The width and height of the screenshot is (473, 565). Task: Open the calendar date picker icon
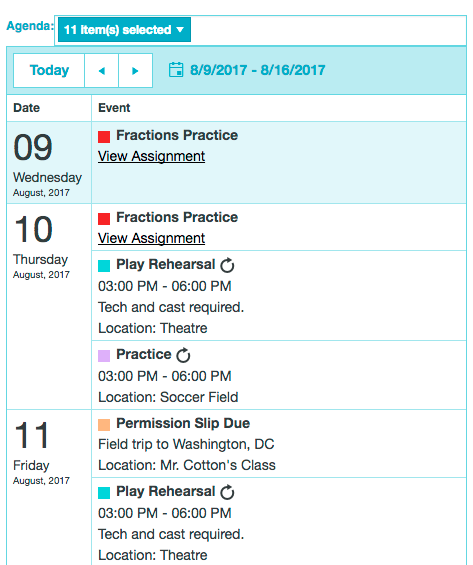(x=176, y=70)
